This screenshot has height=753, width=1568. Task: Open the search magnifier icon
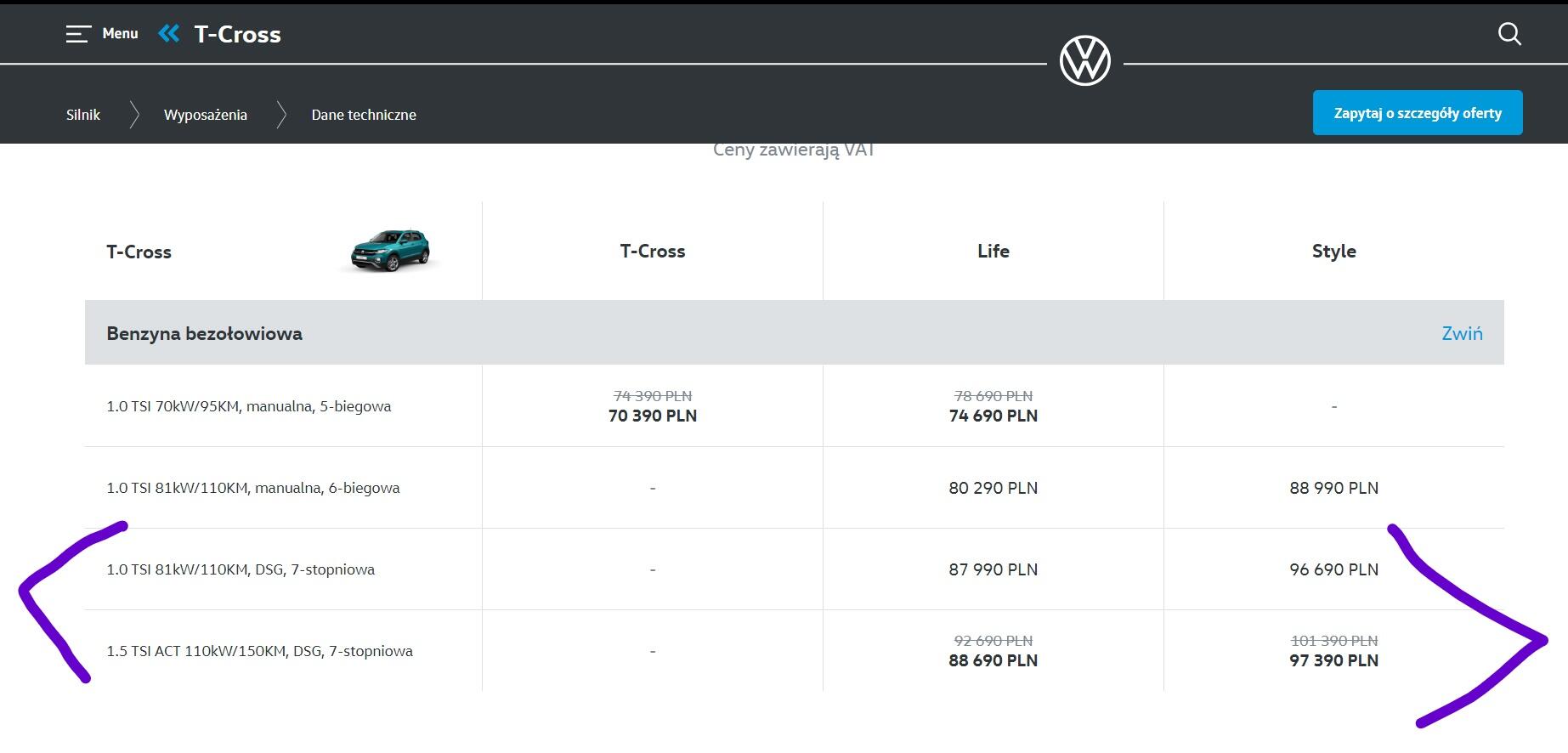click(x=1509, y=34)
